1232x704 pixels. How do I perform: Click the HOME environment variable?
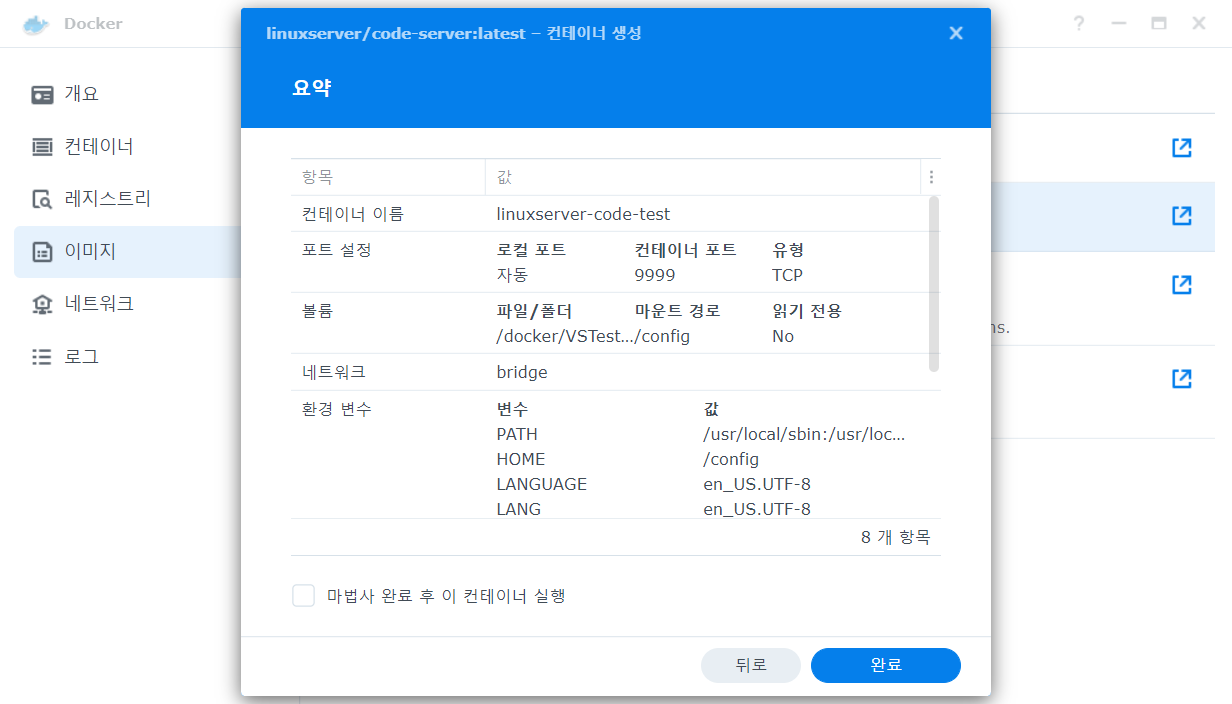point(521,459)
